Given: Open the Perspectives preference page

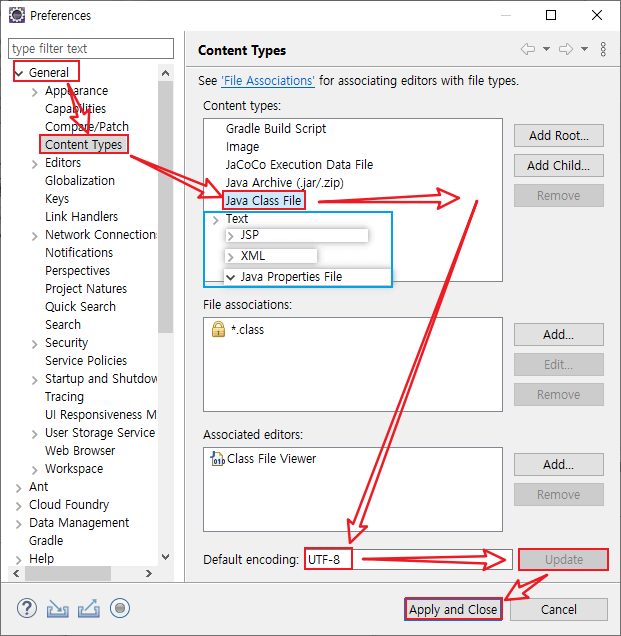Looking at the screenshot, I should coord(77,271).
